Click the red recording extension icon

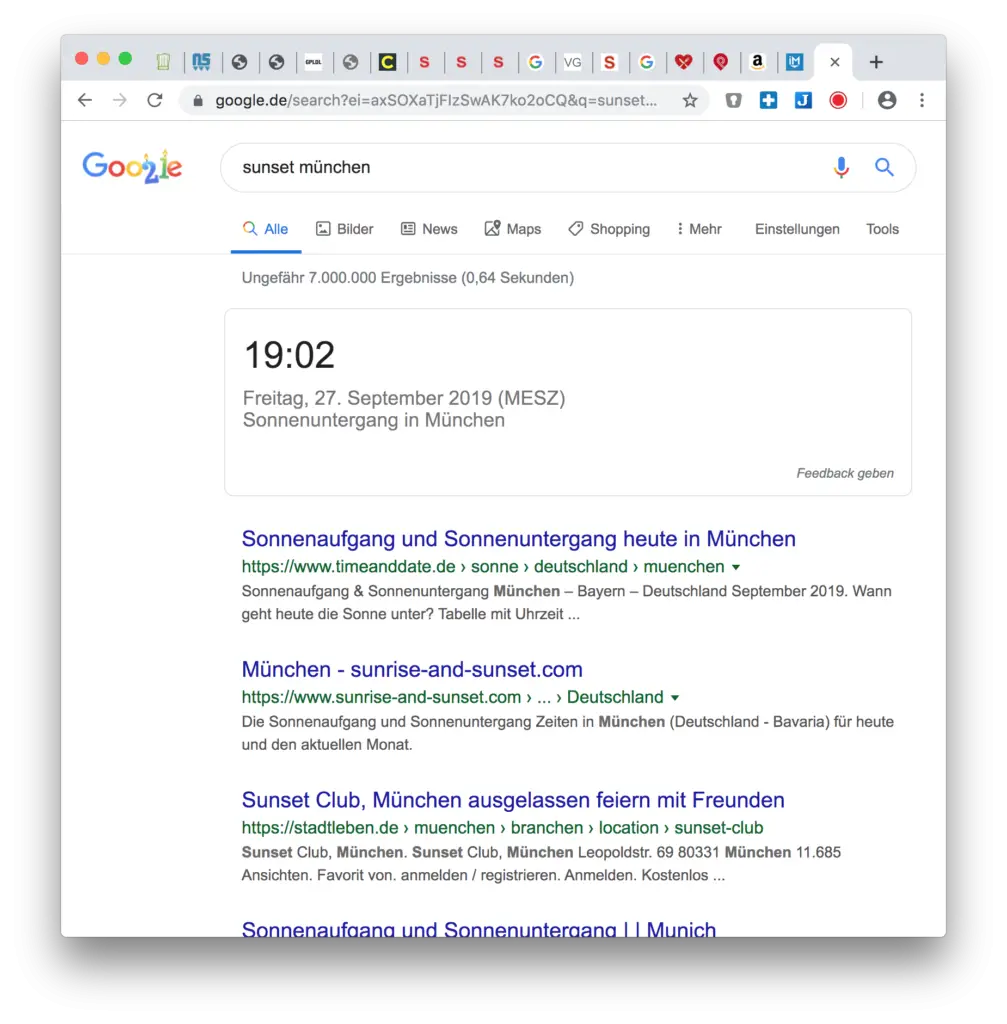[838, 100]
